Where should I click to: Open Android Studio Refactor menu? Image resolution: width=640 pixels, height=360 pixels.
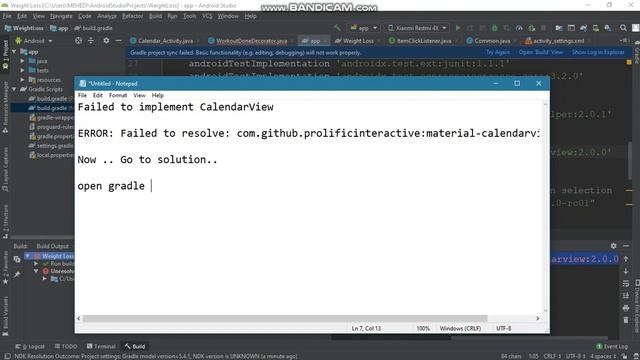pos(133,16)
